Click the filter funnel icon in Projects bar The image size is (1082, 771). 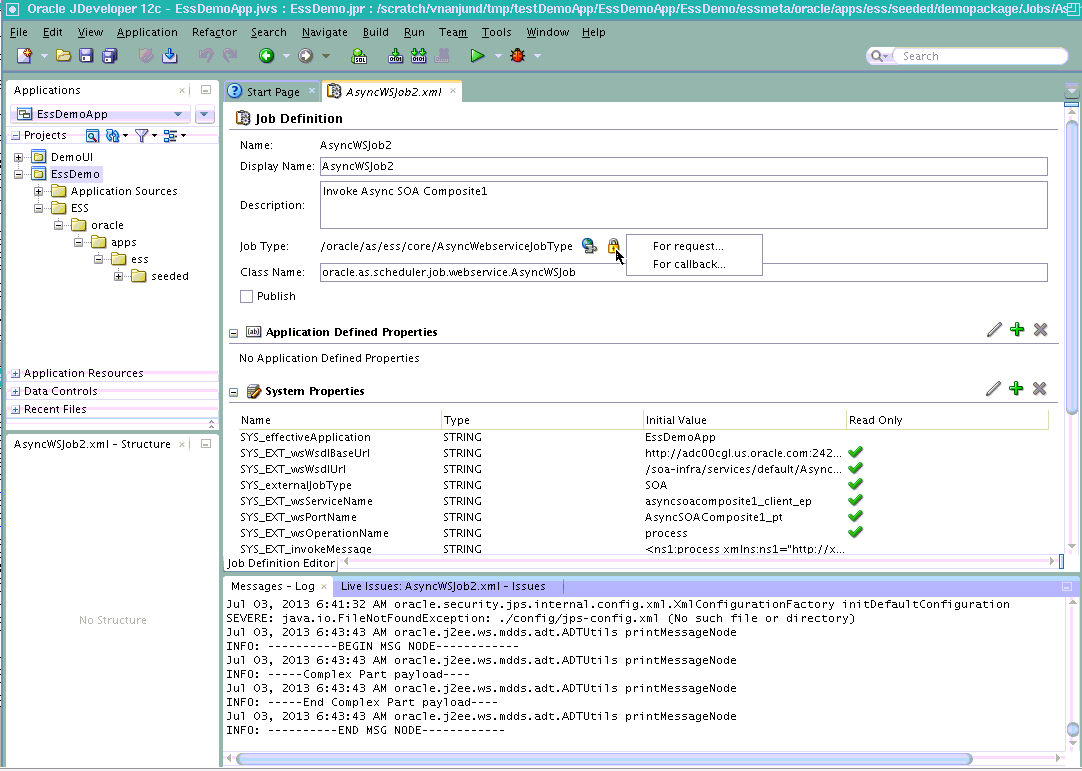point(141,136)
